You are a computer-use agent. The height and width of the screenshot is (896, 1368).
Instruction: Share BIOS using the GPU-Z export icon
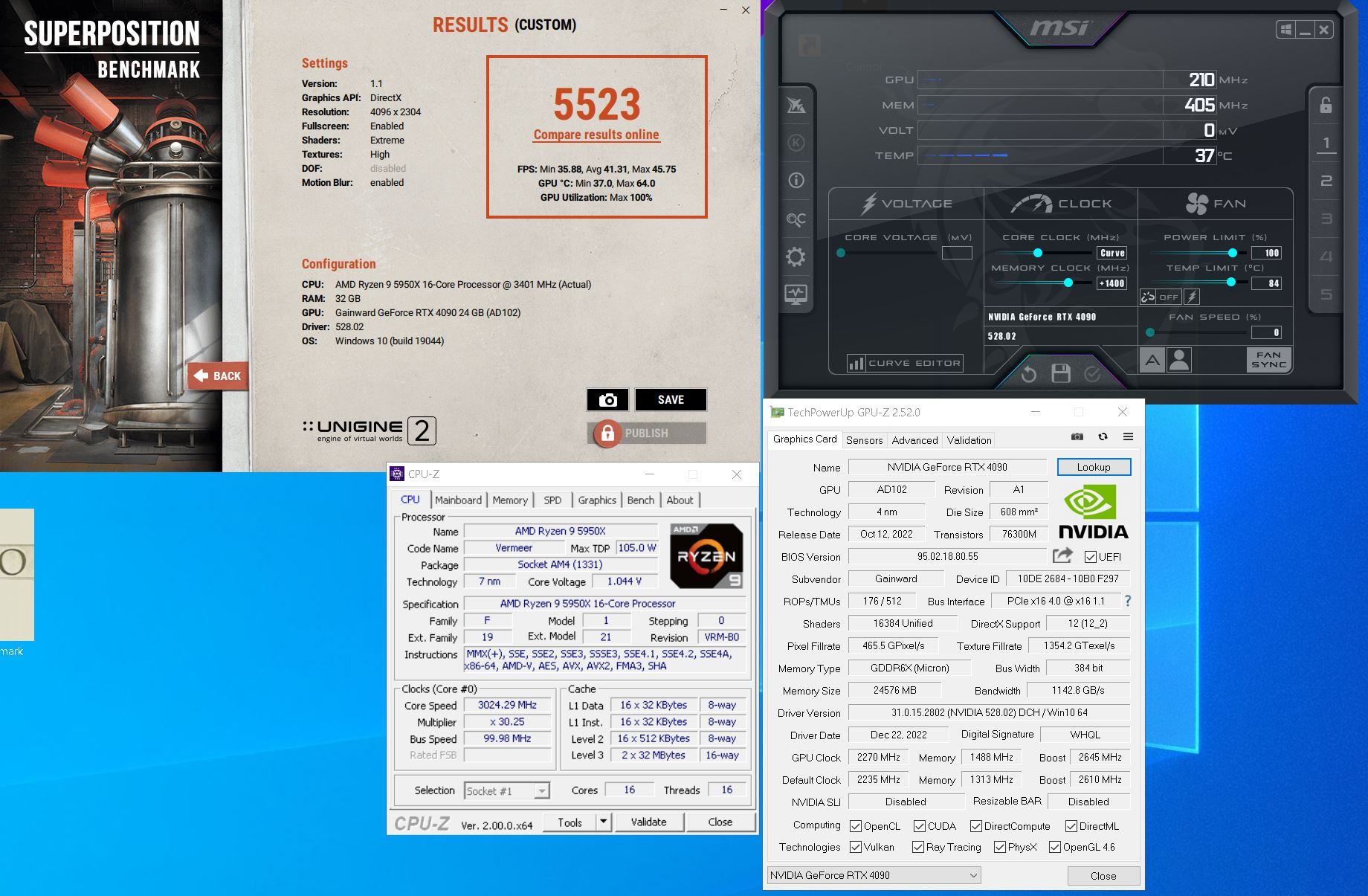coord(1063,555)
